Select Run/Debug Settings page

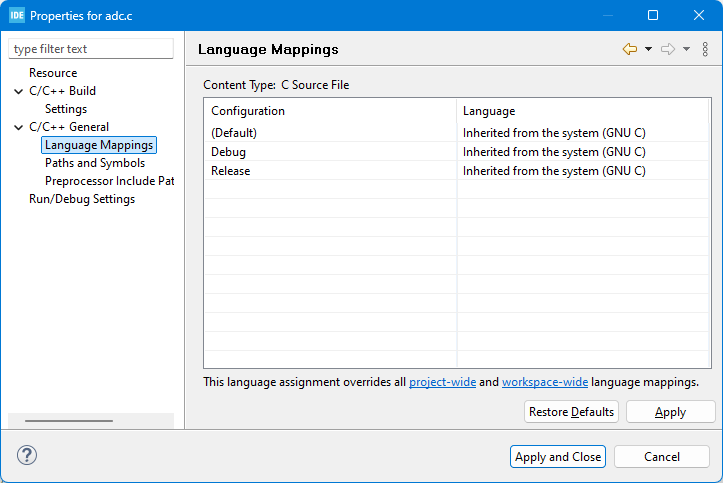(82, 199)
